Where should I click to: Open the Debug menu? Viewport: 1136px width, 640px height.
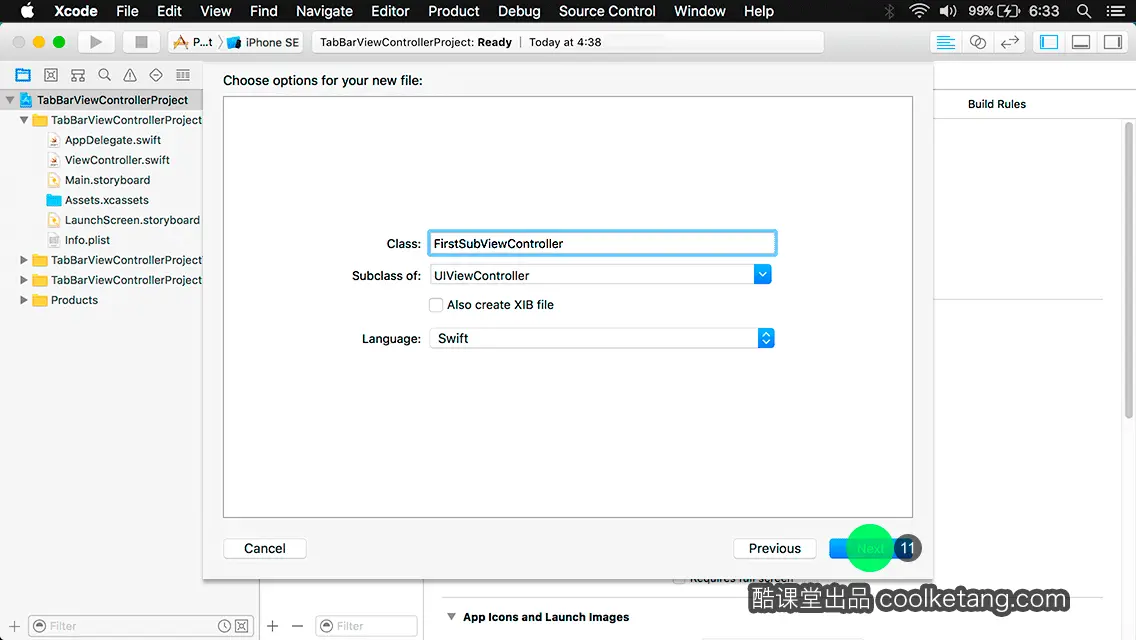(x=519, y=11)
